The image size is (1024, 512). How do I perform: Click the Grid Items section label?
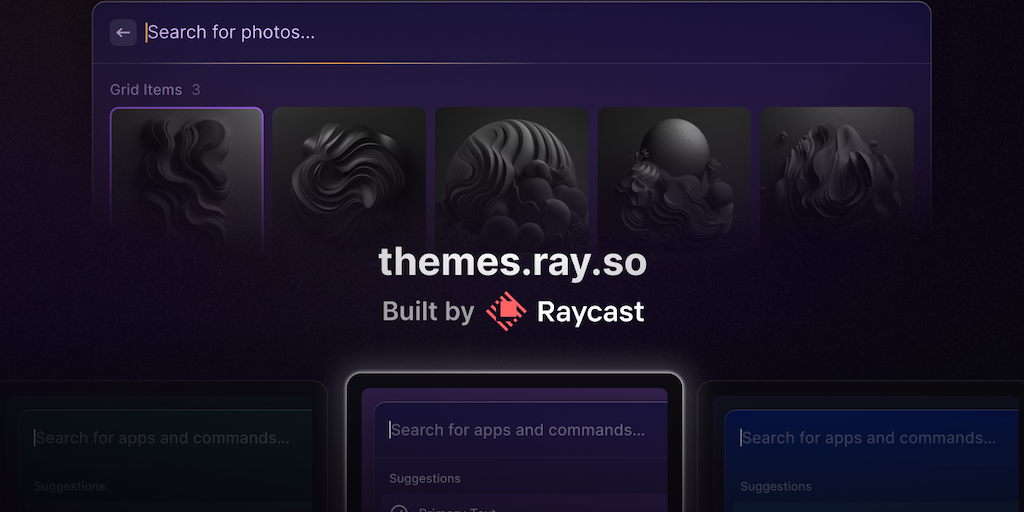pos(146,90)
